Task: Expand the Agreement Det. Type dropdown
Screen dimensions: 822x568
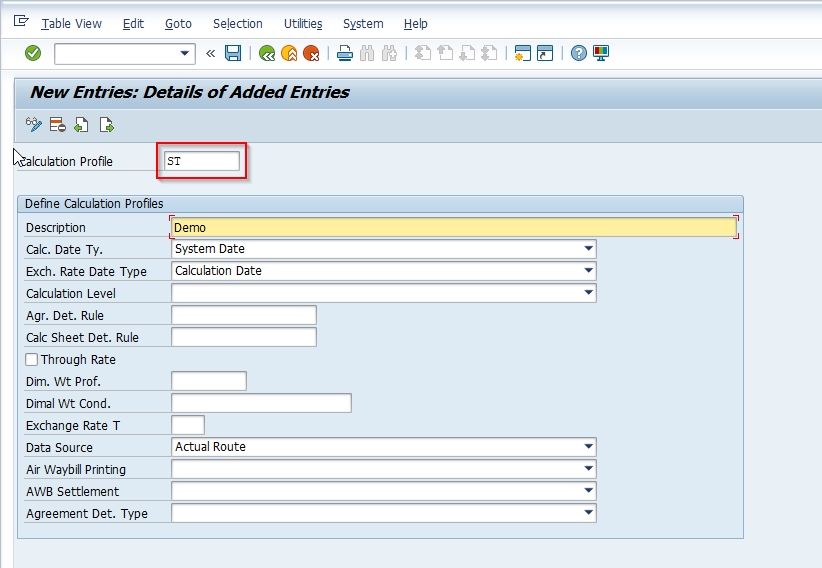Action: coord(588,513)
